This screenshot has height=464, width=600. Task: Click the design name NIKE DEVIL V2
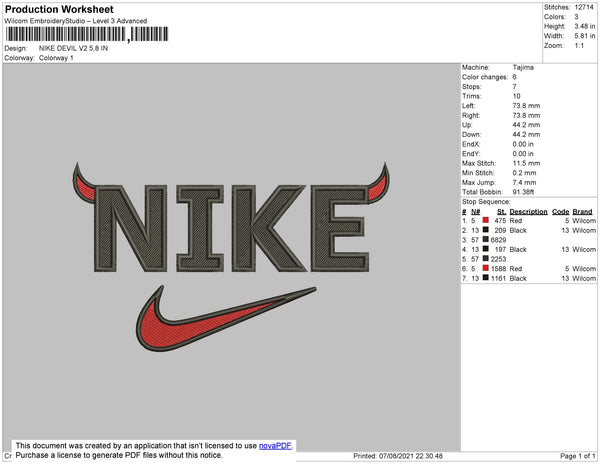coord(73,48)
